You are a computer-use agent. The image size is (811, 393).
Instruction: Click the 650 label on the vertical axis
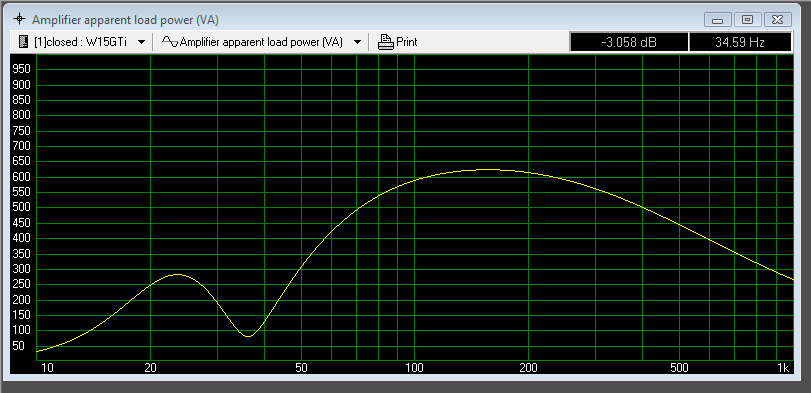21,161
